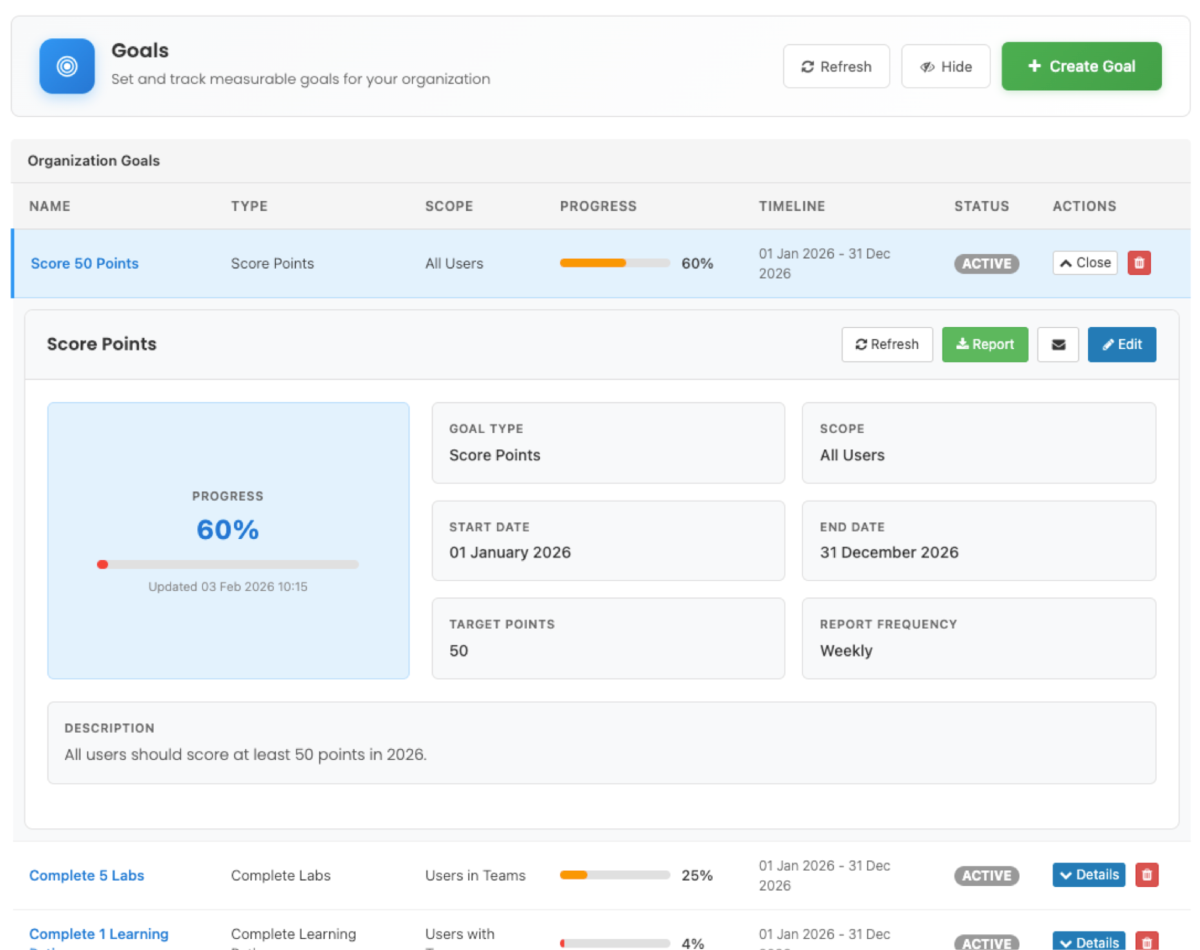Select the Edit pencil button

(1121, 344)
